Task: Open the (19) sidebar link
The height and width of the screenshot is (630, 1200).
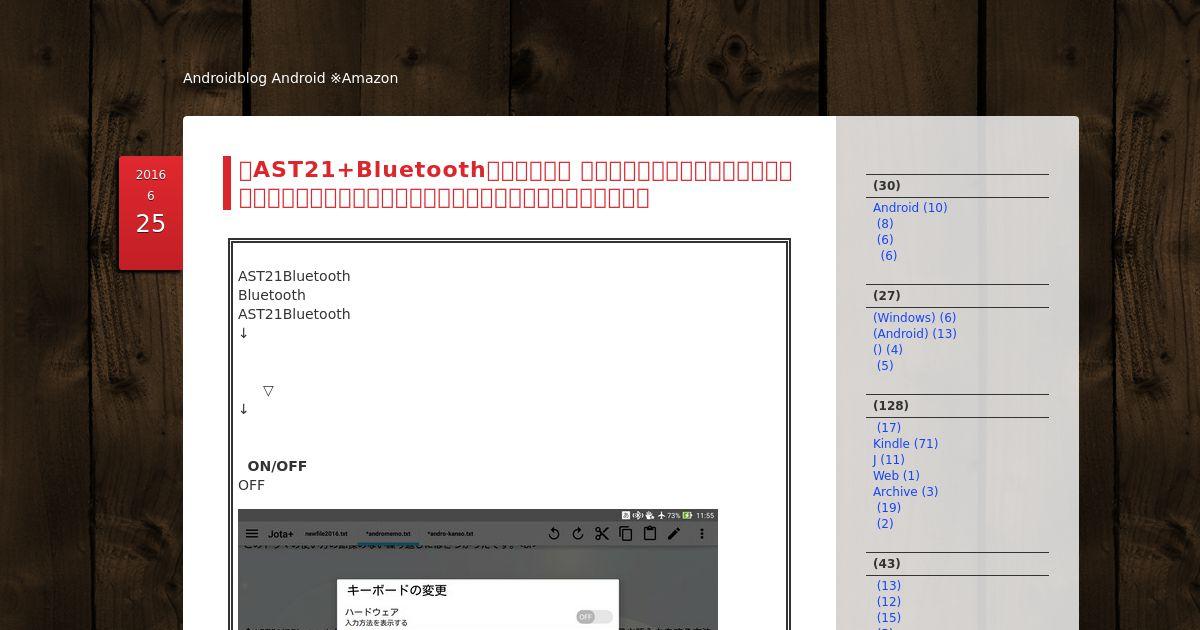Action: 889,508
